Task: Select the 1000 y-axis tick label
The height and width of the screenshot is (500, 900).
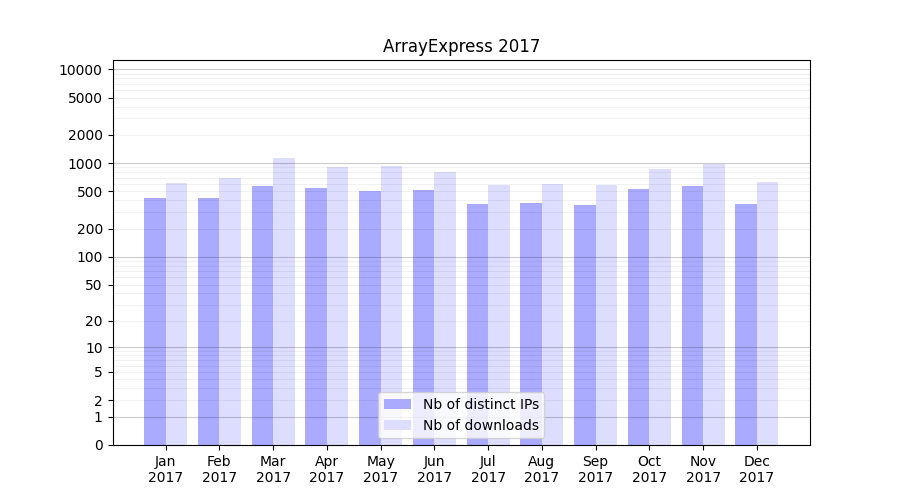Action: [84, 164]
